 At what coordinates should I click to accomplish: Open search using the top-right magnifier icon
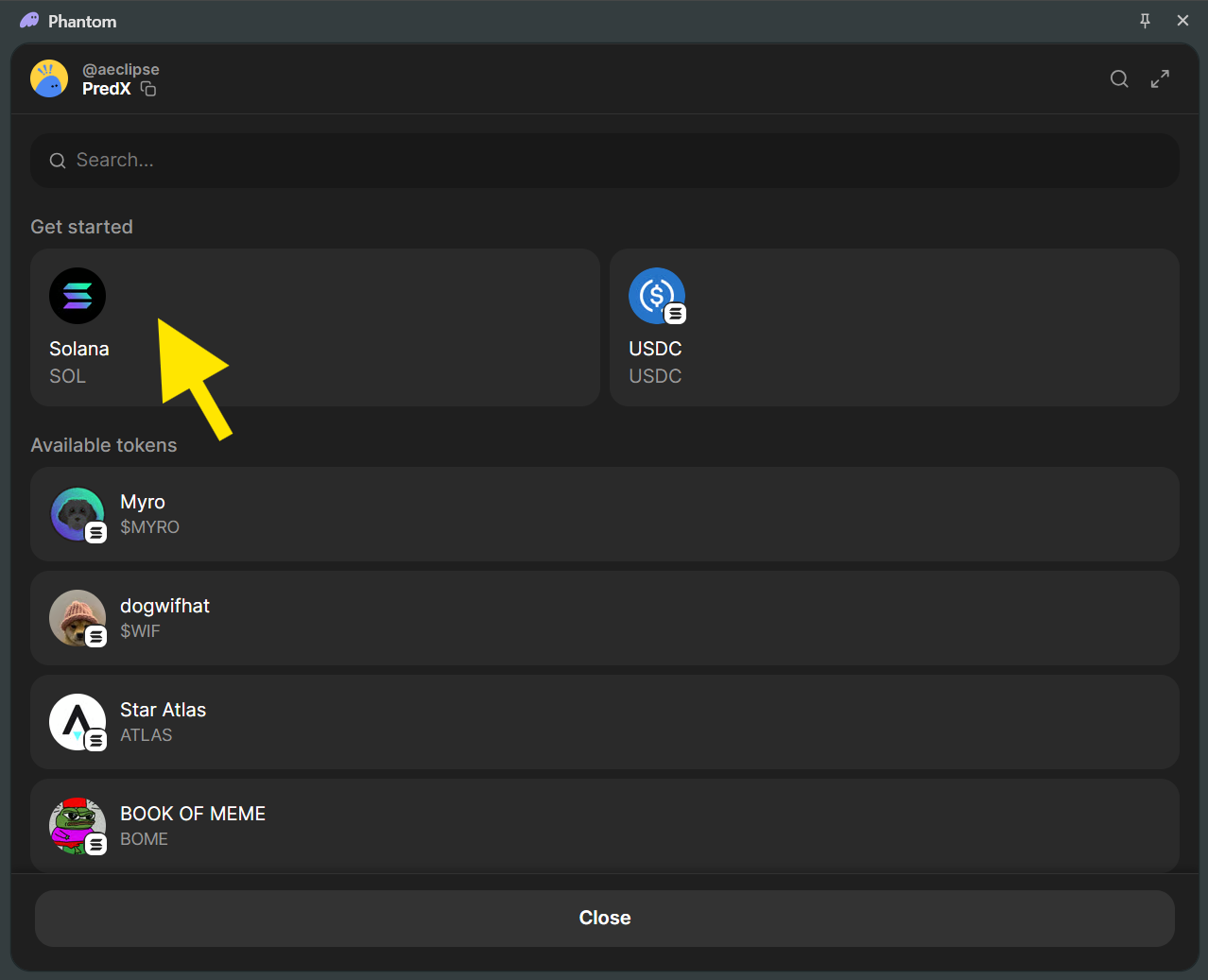(x=1119, y=79)
